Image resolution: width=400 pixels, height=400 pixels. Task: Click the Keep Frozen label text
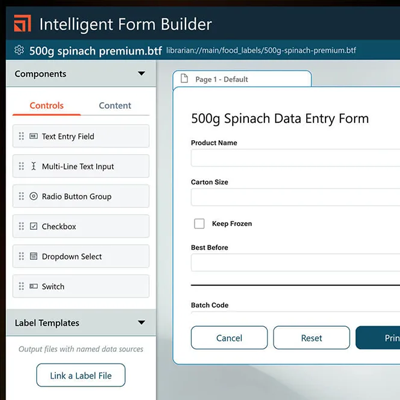(232, 223)
